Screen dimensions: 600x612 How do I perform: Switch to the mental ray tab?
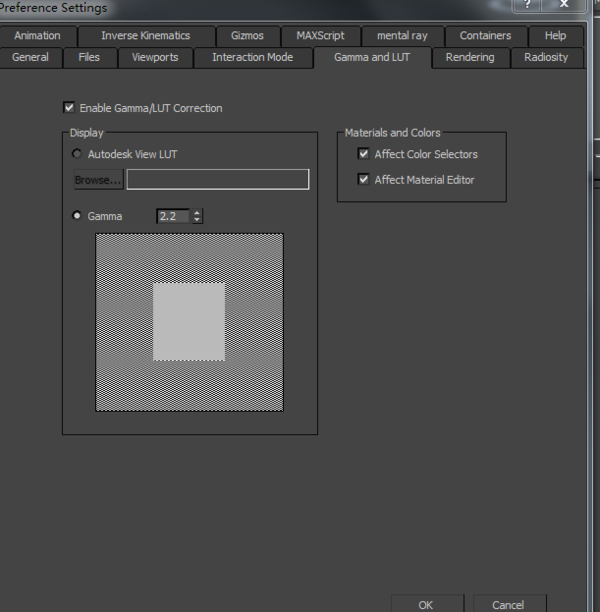[x=402, y=35]
